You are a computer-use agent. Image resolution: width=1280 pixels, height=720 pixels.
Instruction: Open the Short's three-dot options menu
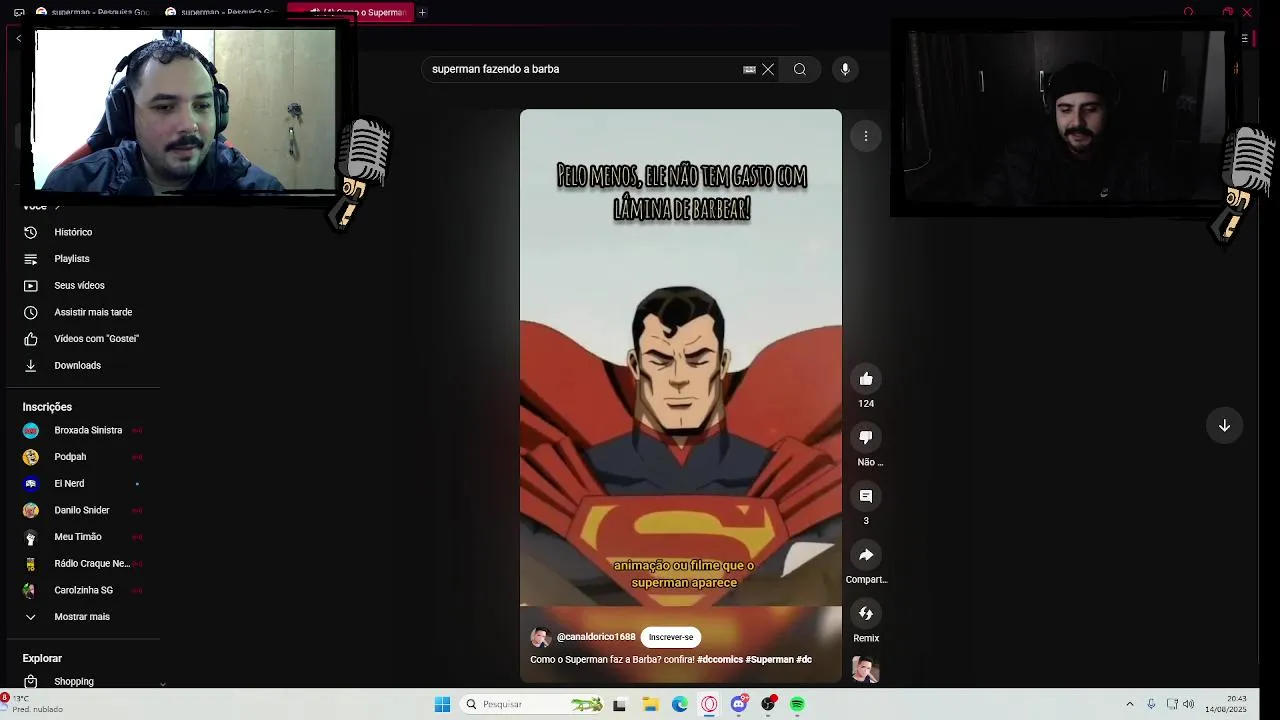tap(866, 136)
